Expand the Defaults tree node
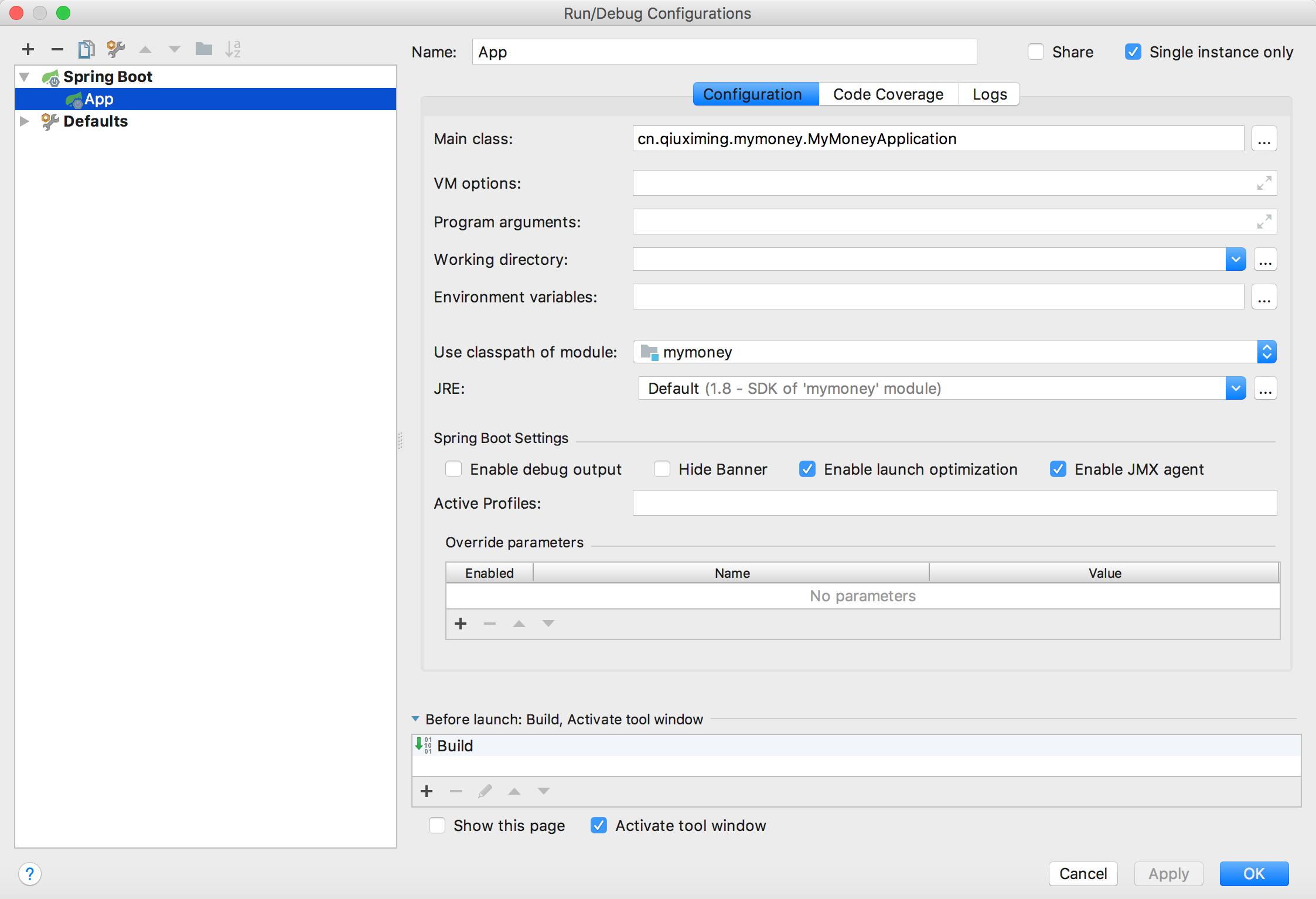 (25, 121)
